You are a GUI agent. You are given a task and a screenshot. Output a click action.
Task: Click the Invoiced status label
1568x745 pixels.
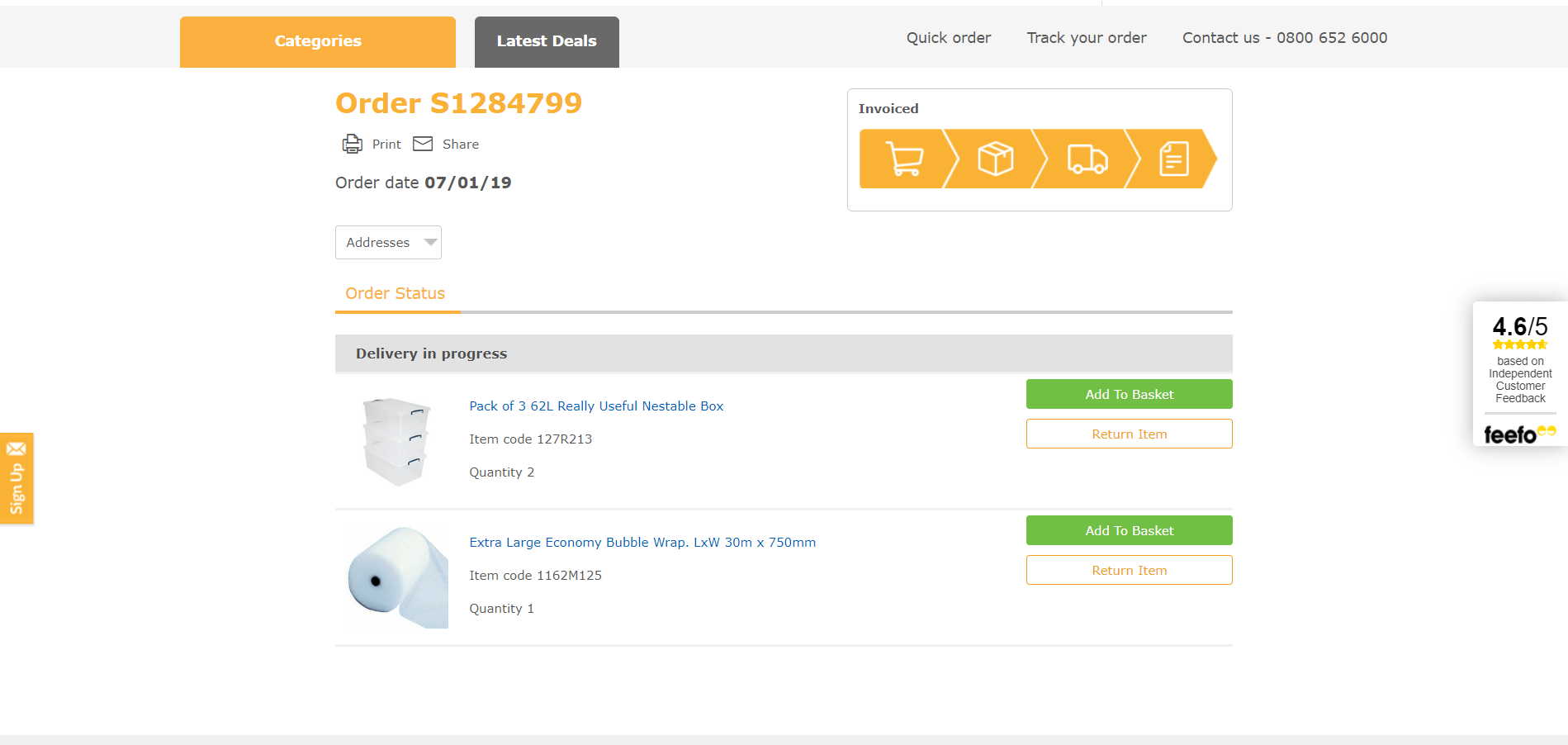pos(888,108)
